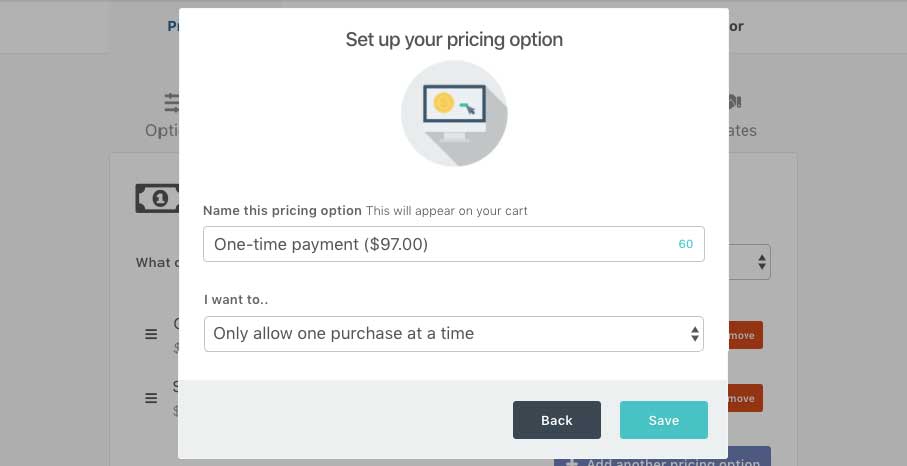Image resolution: width=907 pixels, height=466 pixels.
Task: Remove the upper pricing option row
Action: pos(745,335)
